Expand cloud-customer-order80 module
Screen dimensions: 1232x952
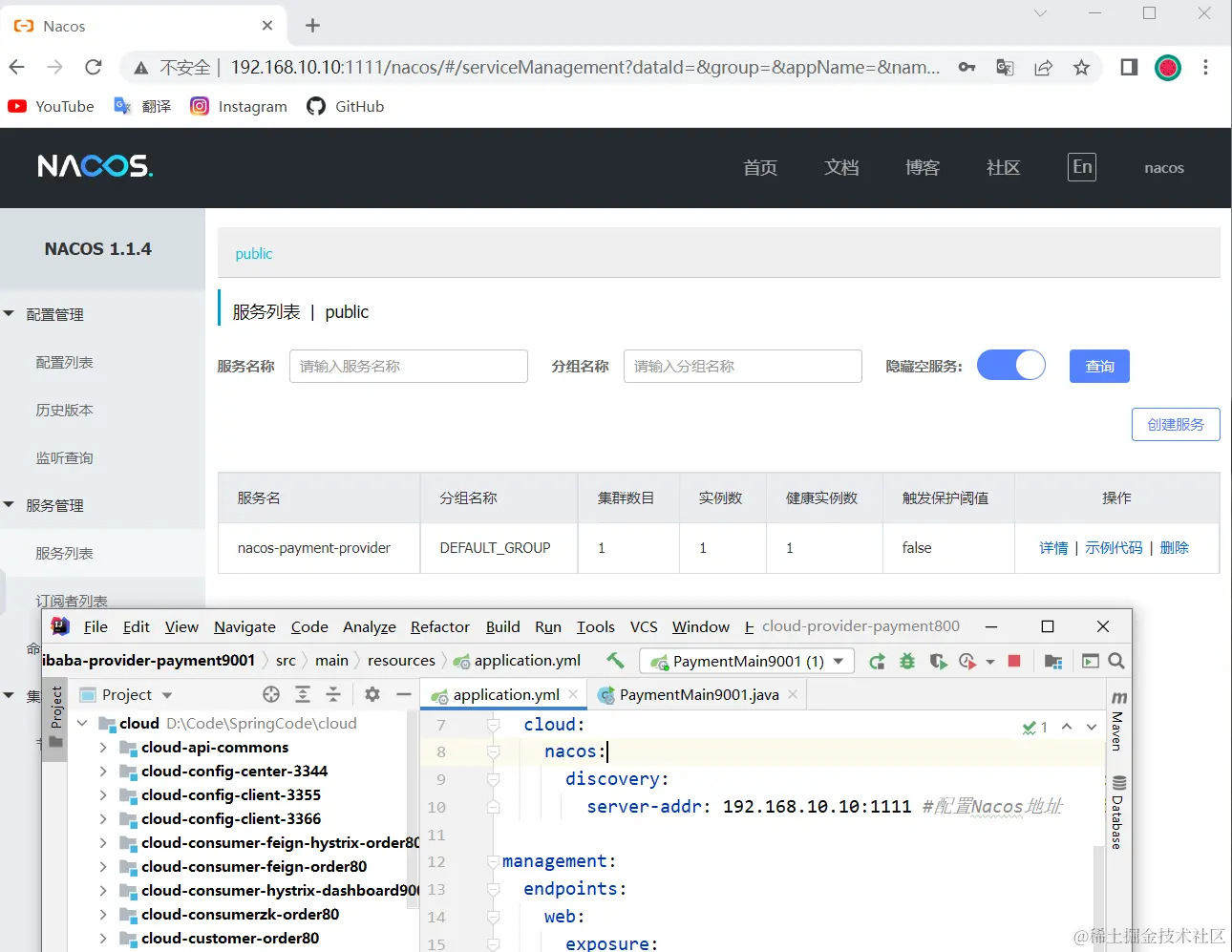[103, 938]
